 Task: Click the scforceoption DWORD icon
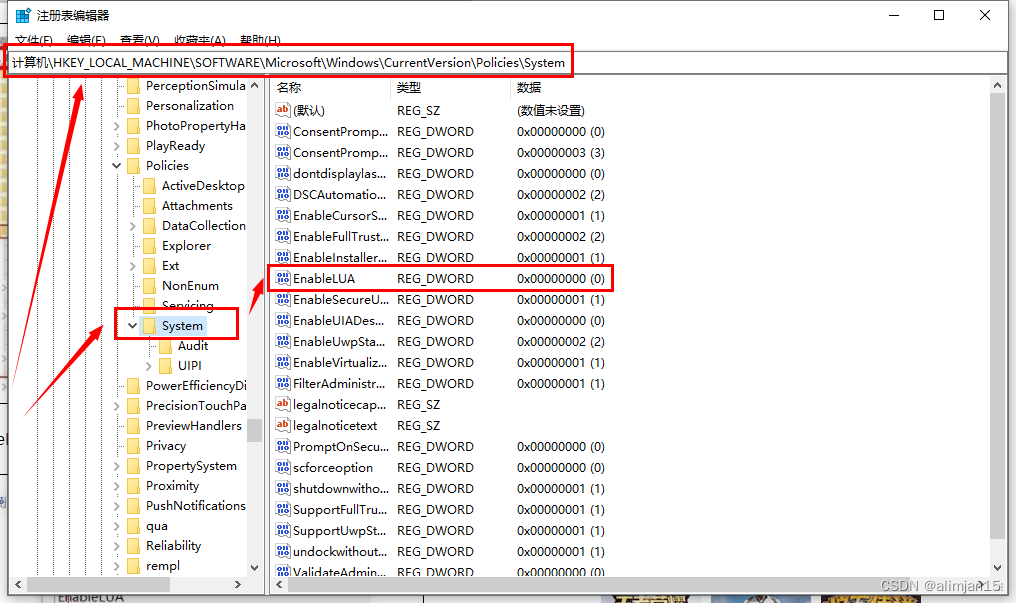pyautogui.click(x=283, y=467)
